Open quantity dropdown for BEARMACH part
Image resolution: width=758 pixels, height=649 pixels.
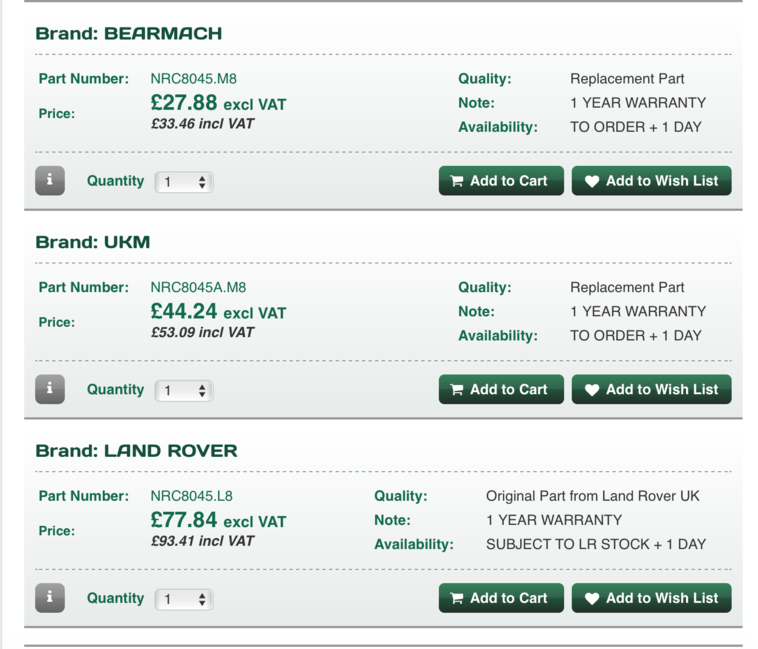tap(184, 182)
